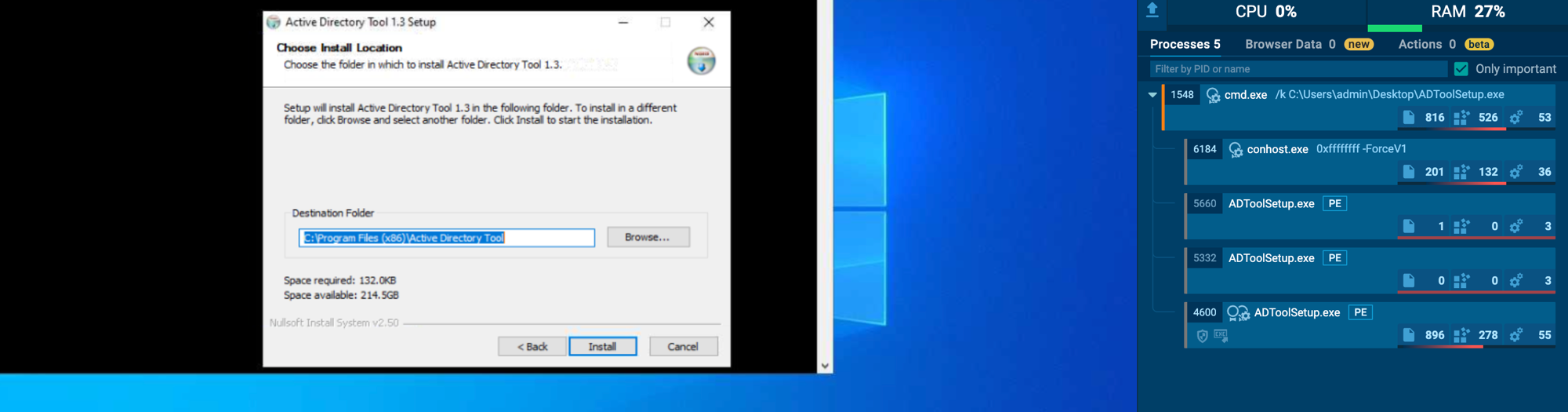Click the registry icon for process 5332
This screenshot has height=412, width=1568.
click(x=1461, y=280)
